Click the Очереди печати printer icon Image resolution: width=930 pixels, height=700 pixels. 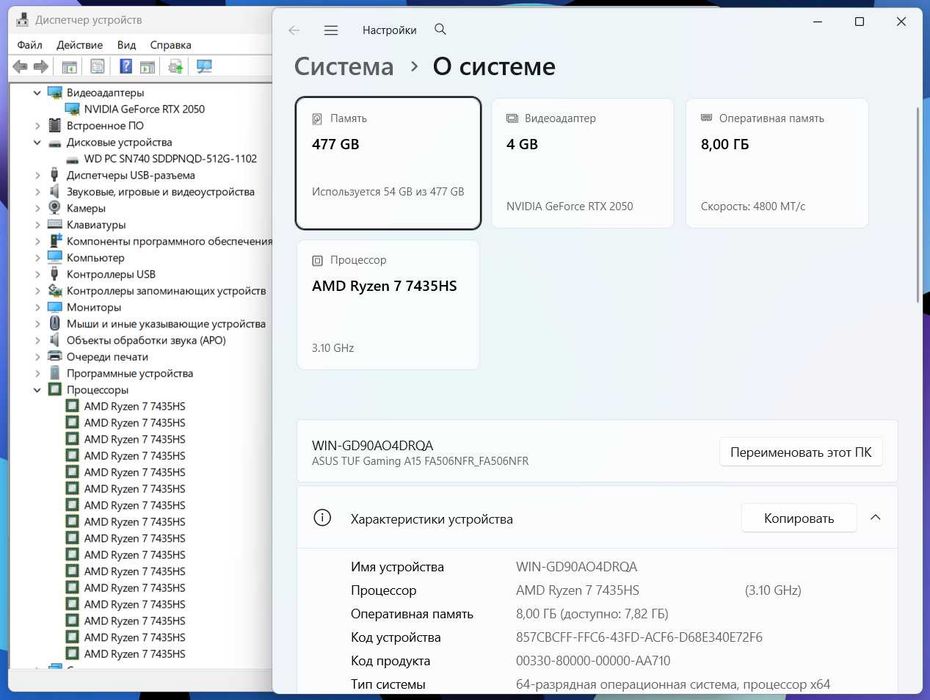[x=55, y=357]
